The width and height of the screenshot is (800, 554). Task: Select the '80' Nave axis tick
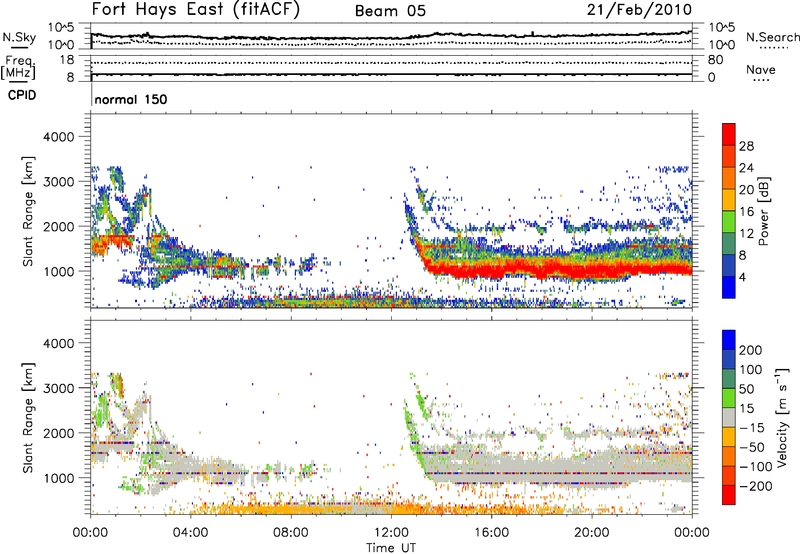pyautogui.click(x=715, y=60)
